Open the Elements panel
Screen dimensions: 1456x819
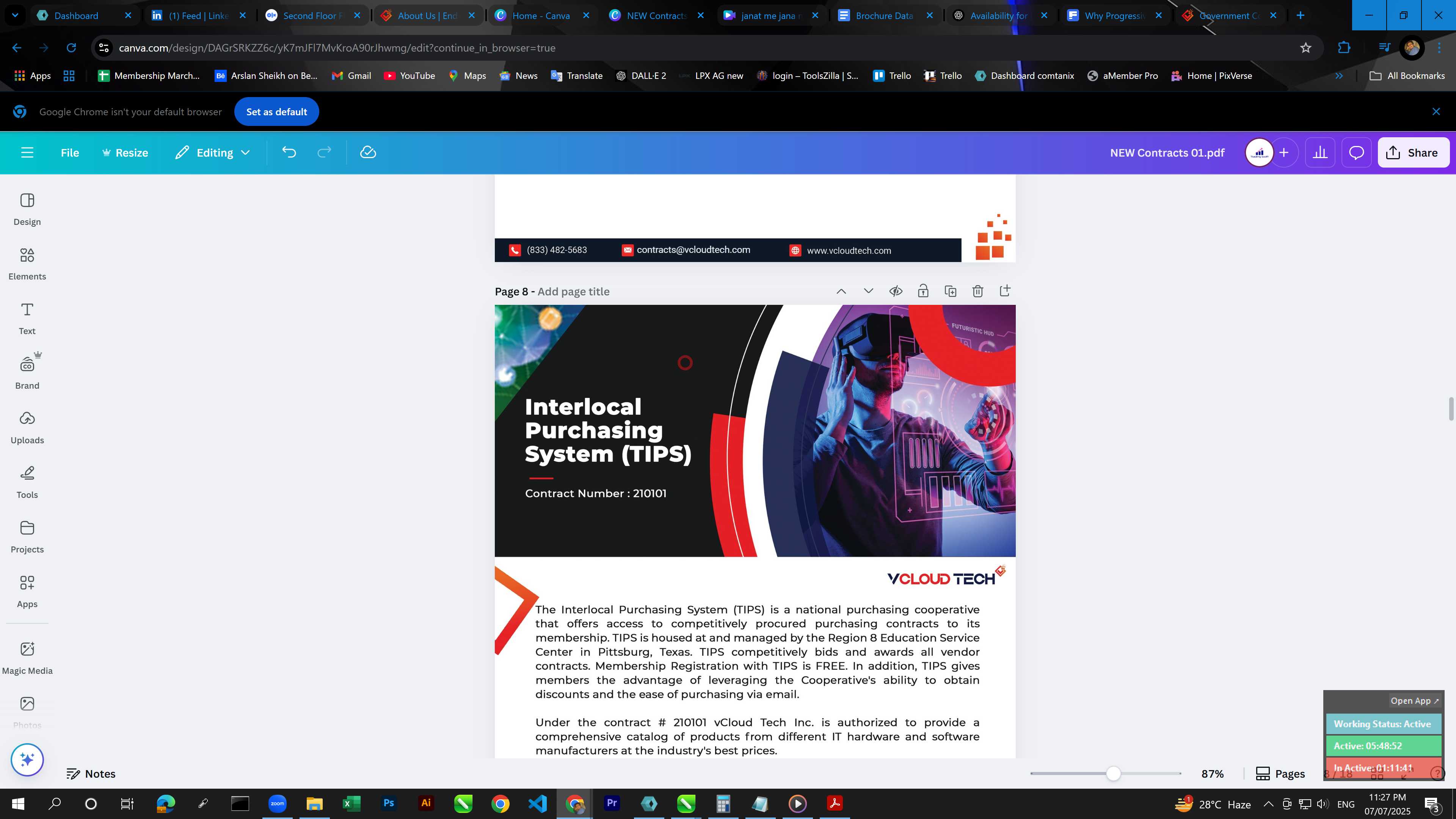[x=27, y=264]
